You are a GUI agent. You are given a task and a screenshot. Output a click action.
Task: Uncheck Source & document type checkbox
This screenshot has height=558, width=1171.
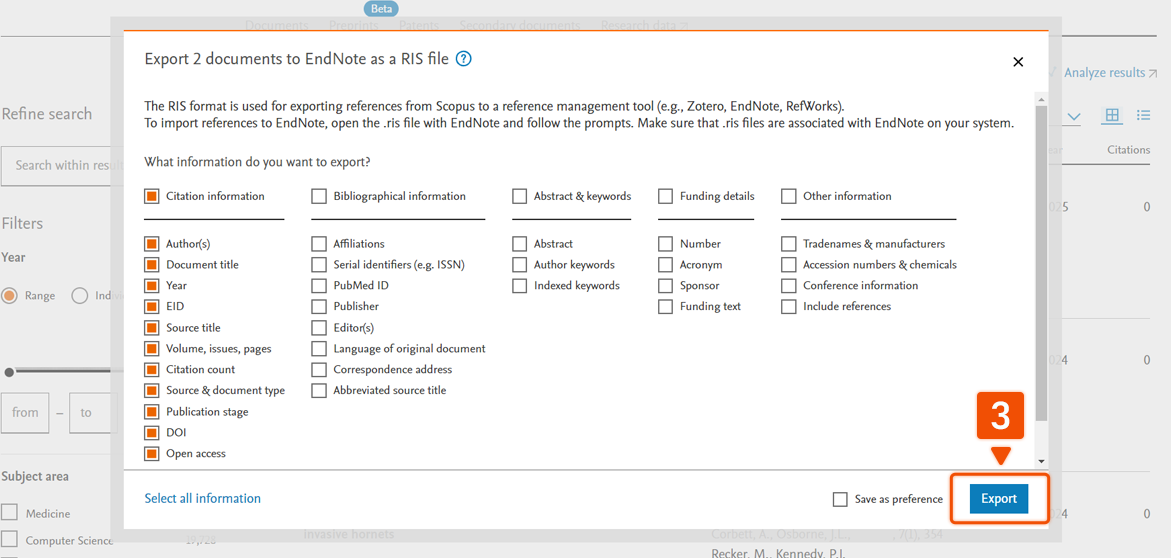(152, 390)
